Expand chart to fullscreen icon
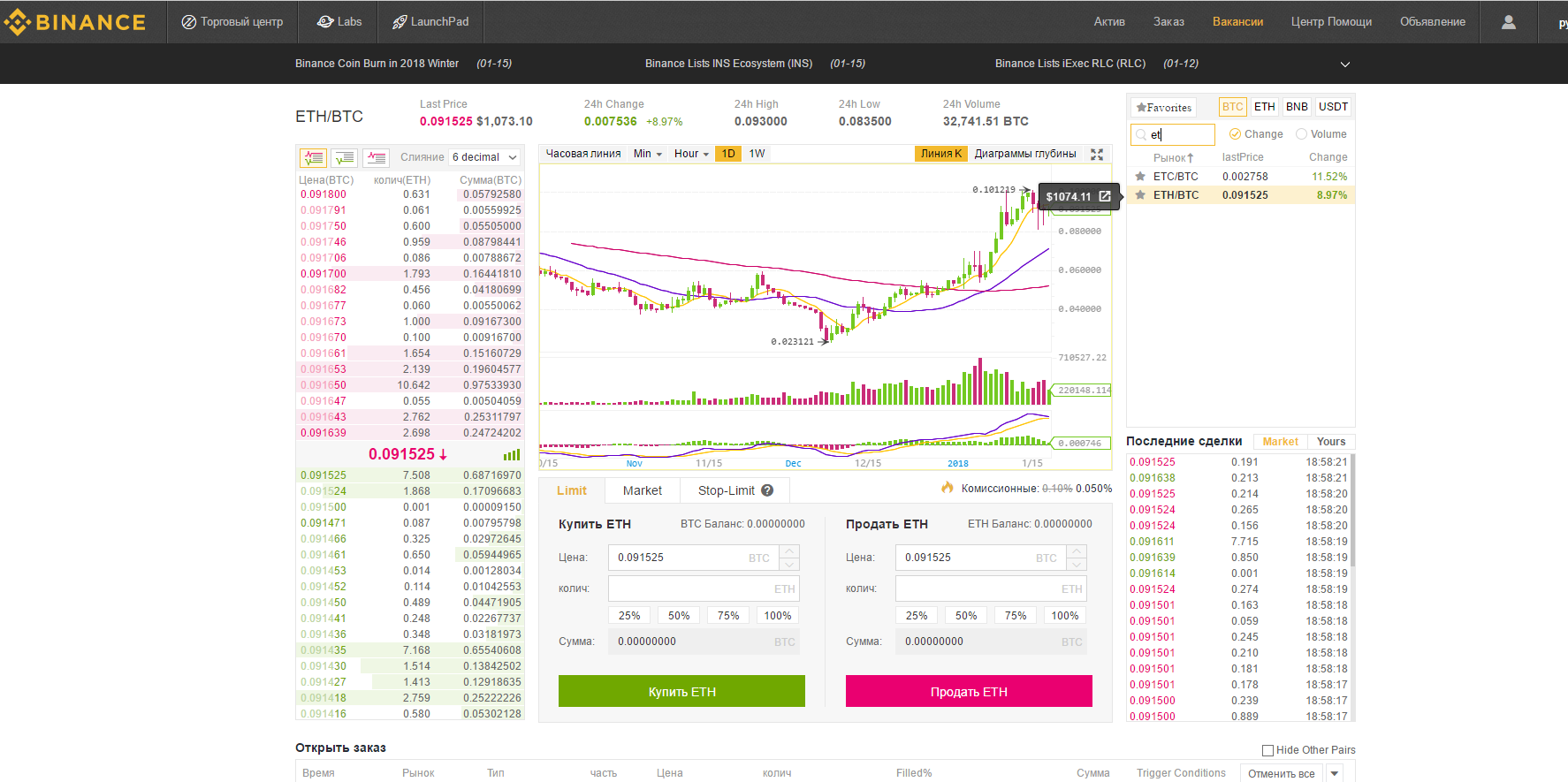 point(1097,154)
